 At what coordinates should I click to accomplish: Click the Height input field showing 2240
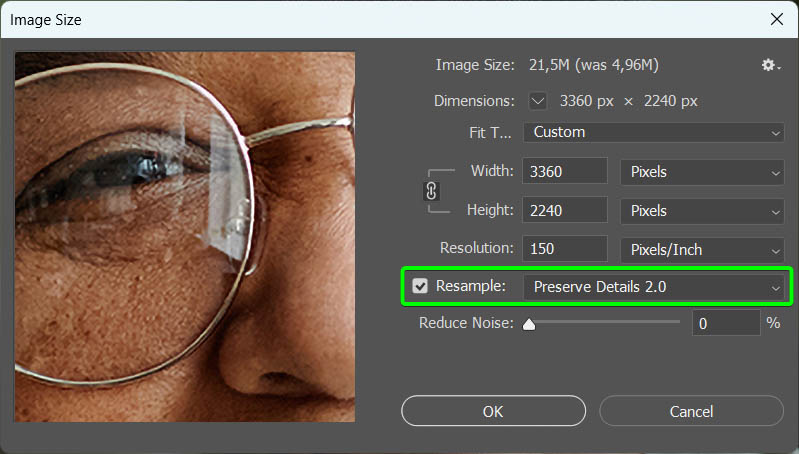pyautogui.click(x=565, y=210)
